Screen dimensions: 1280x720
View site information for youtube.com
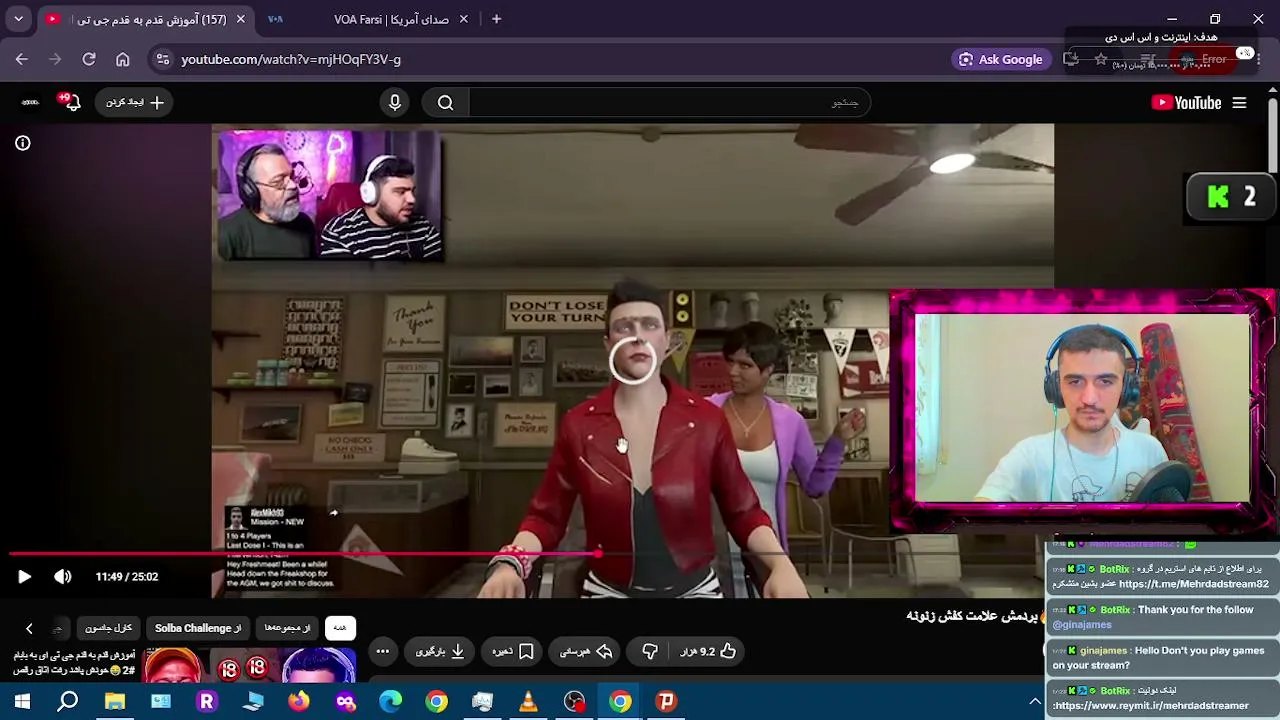162,59
